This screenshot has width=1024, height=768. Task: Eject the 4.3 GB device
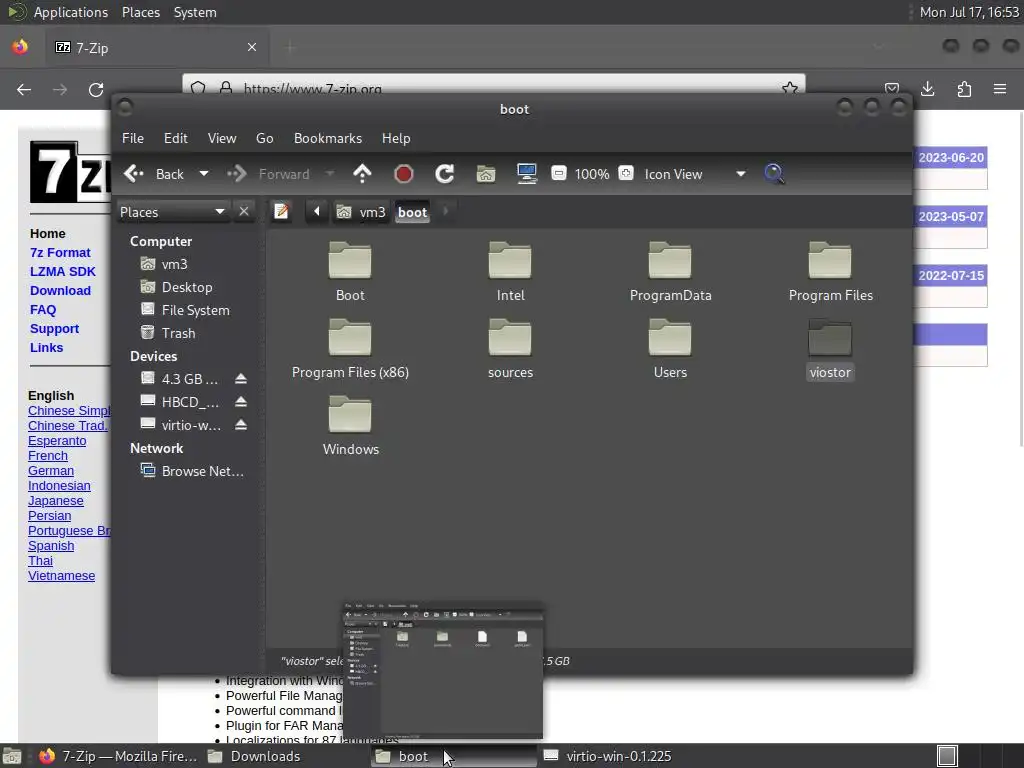click(x=241, y=379)
